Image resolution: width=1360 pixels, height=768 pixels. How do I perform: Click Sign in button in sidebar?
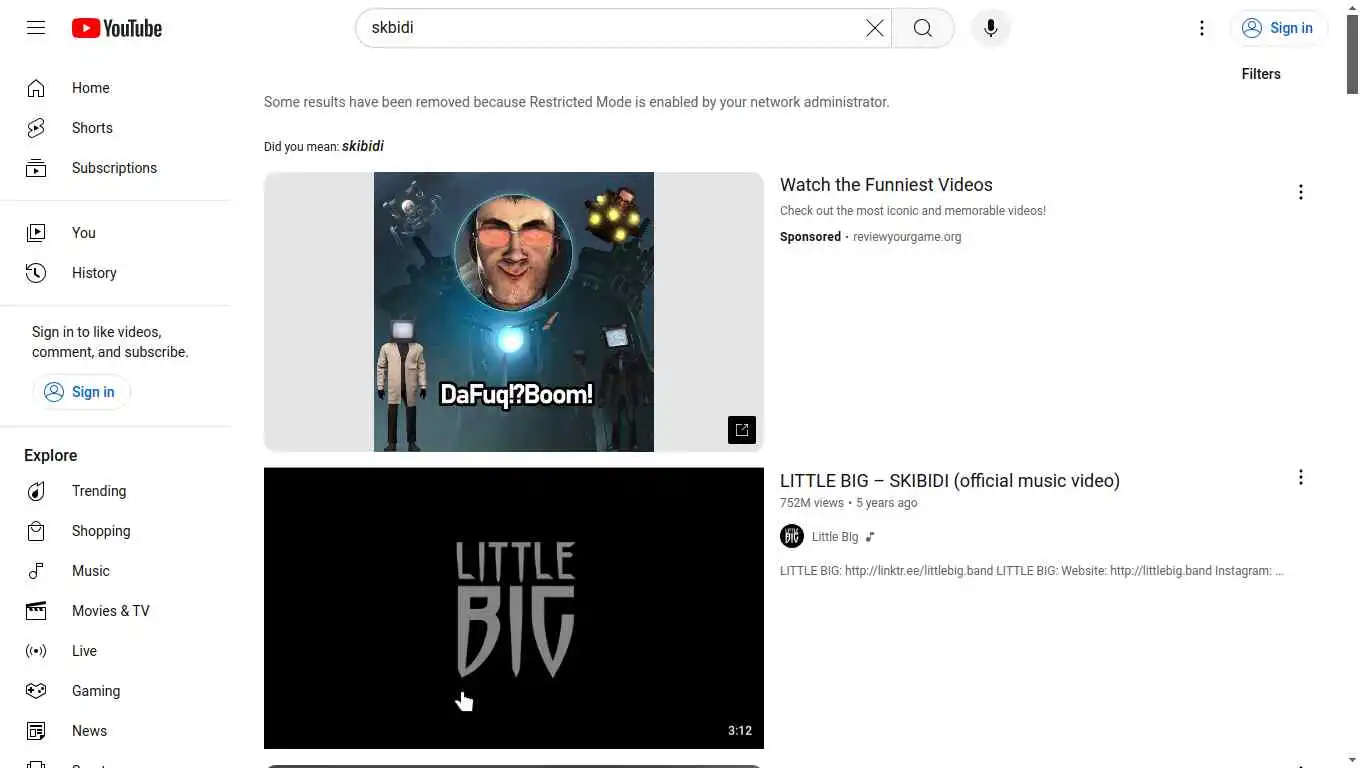[81, 392]
